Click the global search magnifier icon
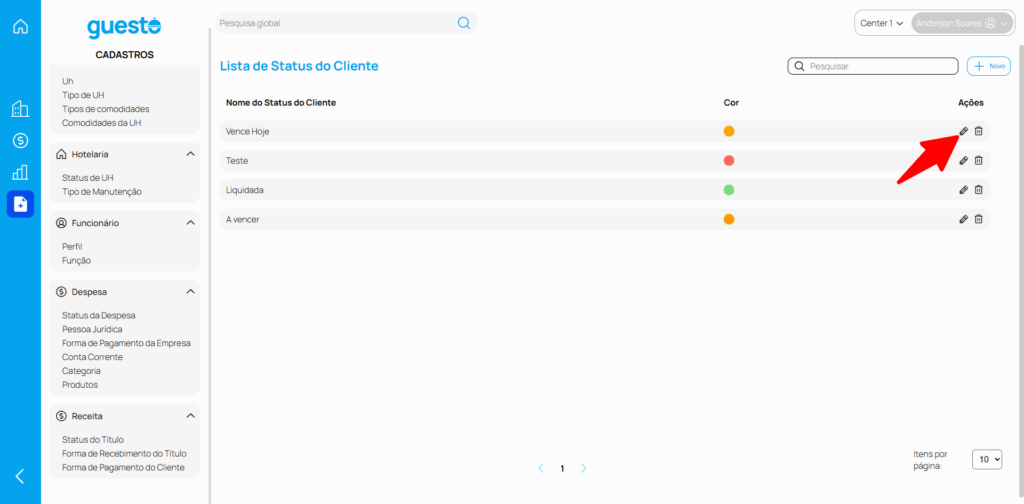 click(464, 23)
